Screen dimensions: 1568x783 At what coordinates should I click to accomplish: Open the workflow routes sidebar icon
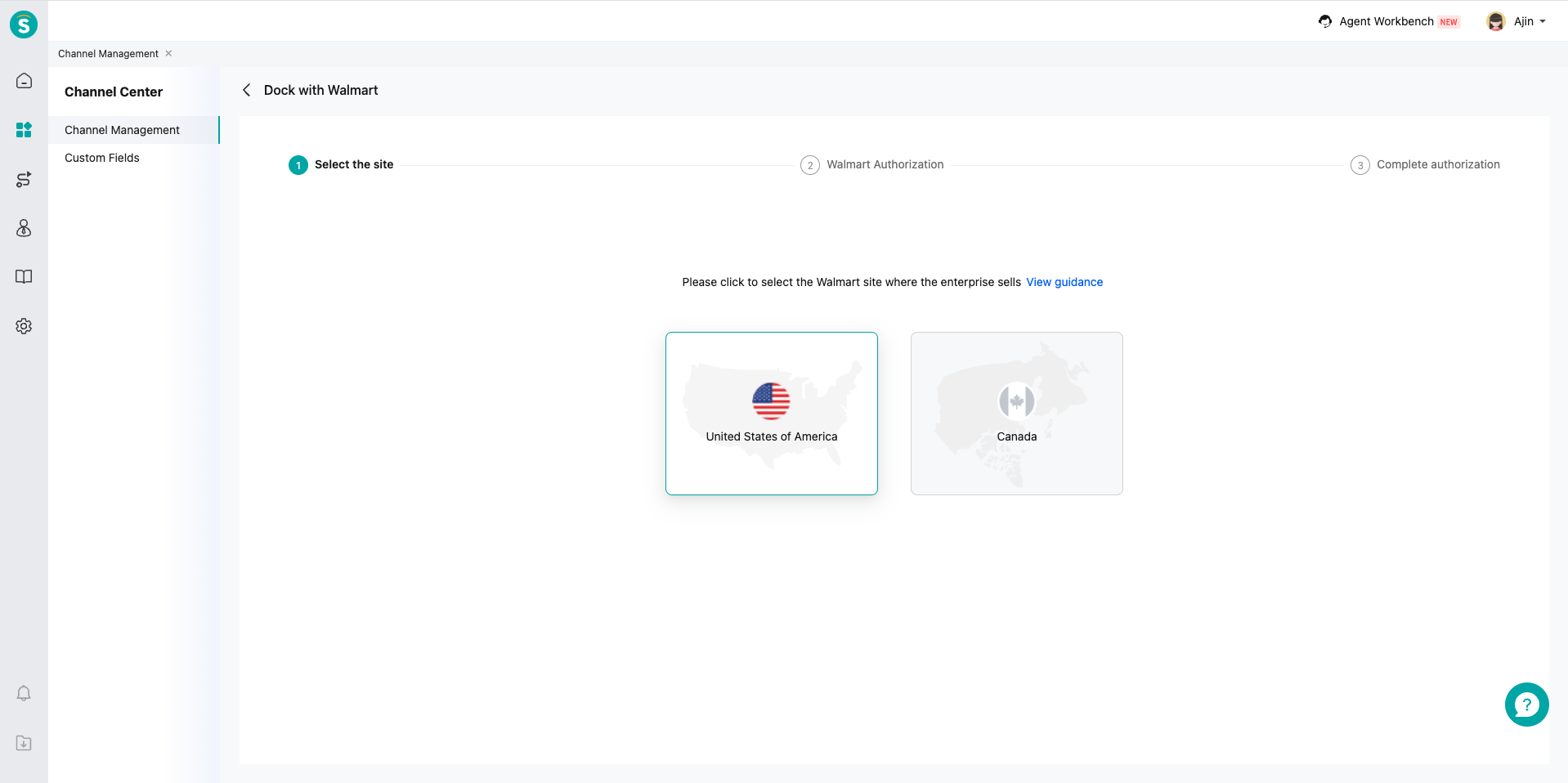pyautogui.click(x=24, y=180)
